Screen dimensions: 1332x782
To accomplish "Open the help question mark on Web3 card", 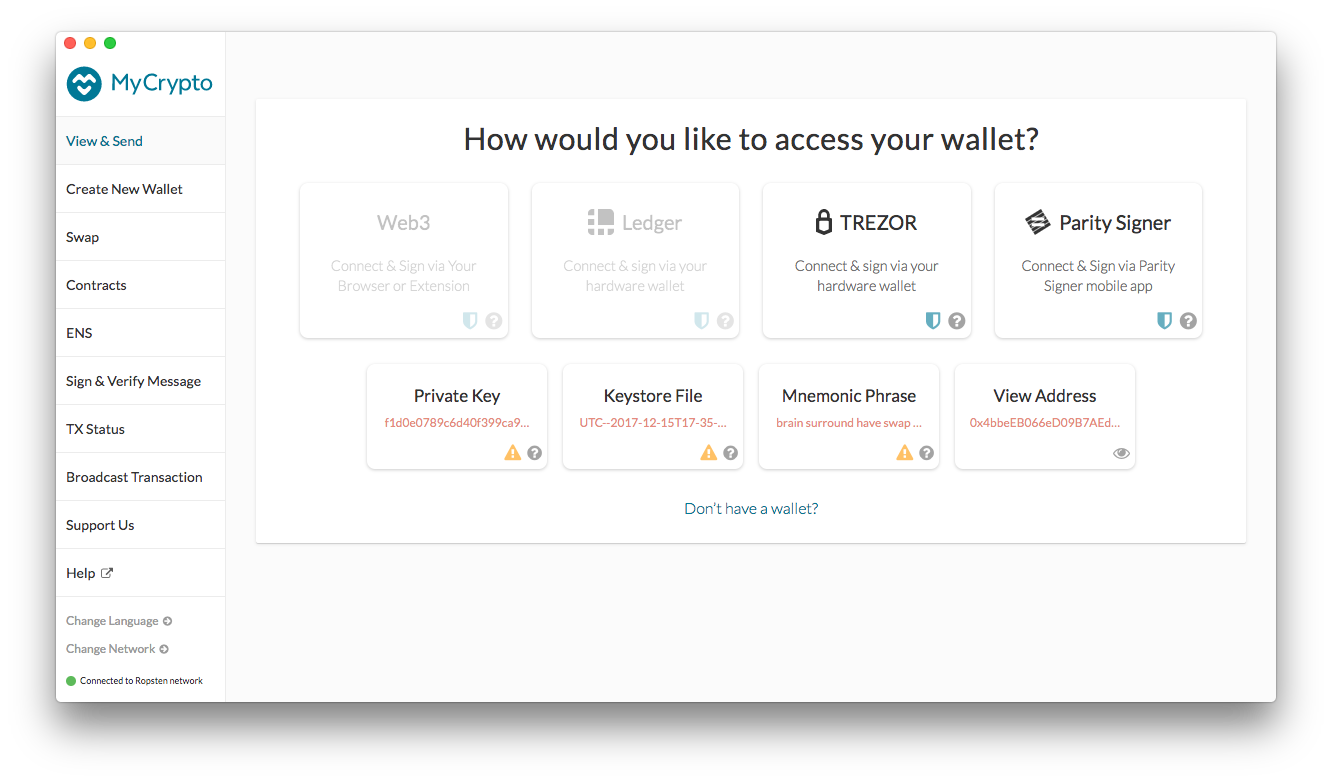I will click(494, 321).
